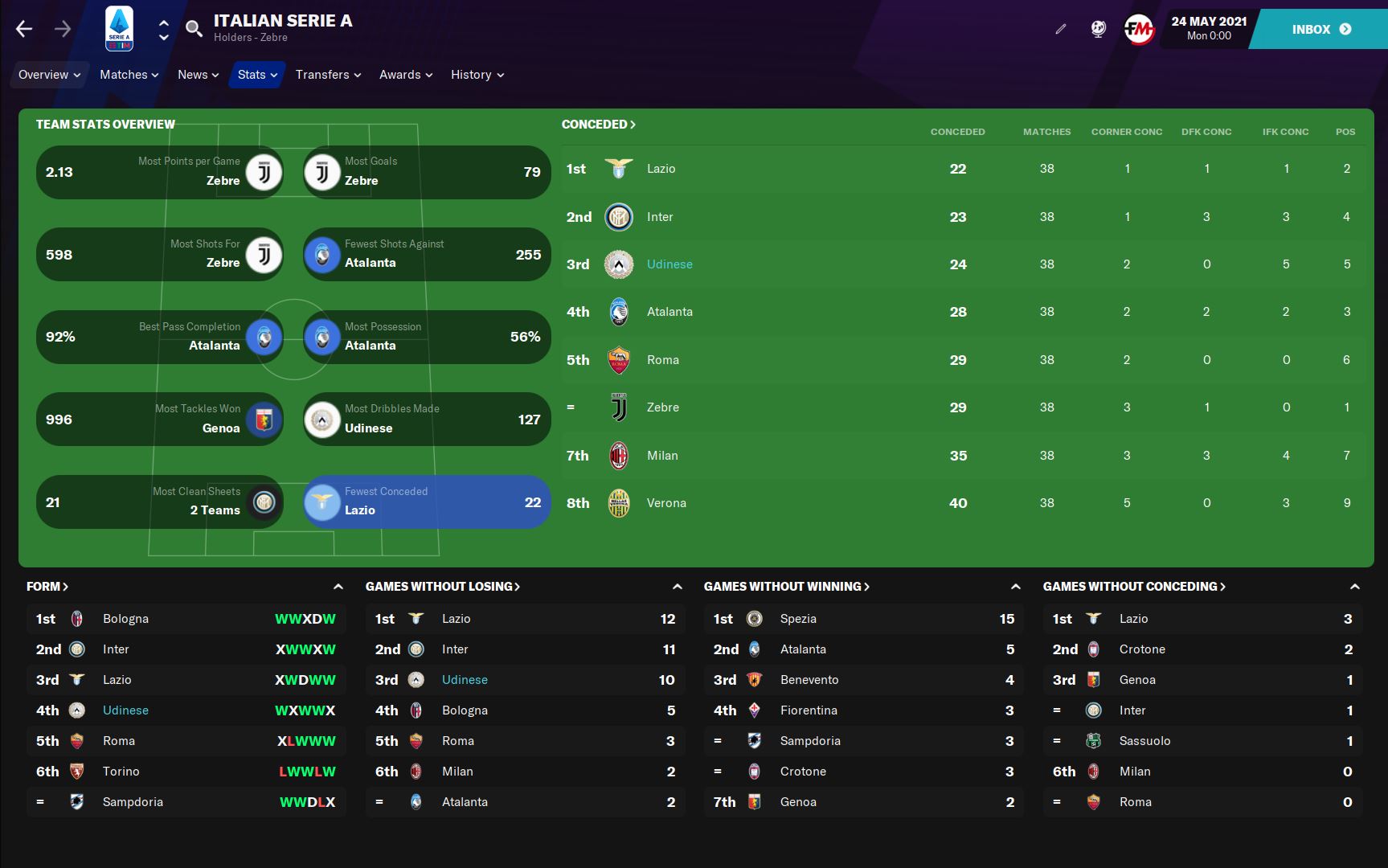Image resolution: width=1388 pixels, height=868 pixels.
Task: Open the Stats dropdown menu
Action: click(x=257, y=75)
